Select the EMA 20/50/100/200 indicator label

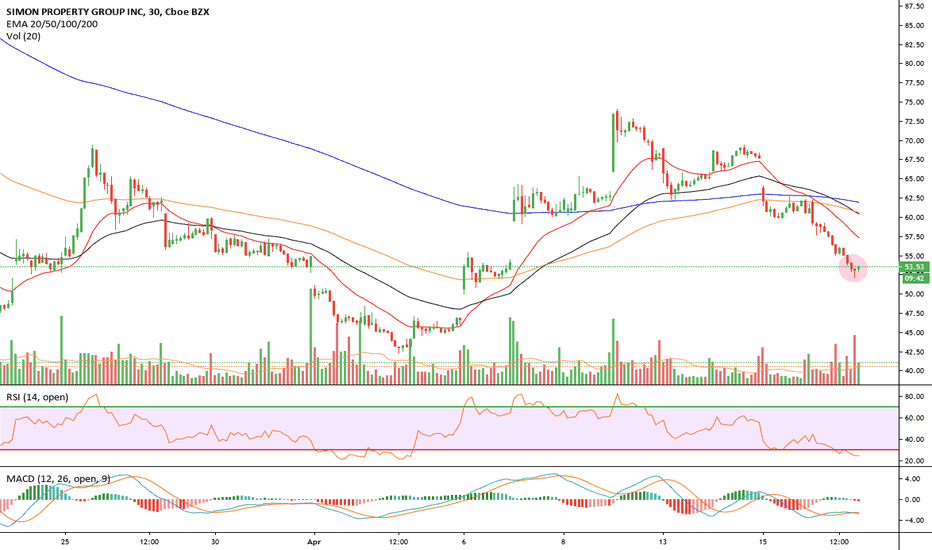pos(52,24)
